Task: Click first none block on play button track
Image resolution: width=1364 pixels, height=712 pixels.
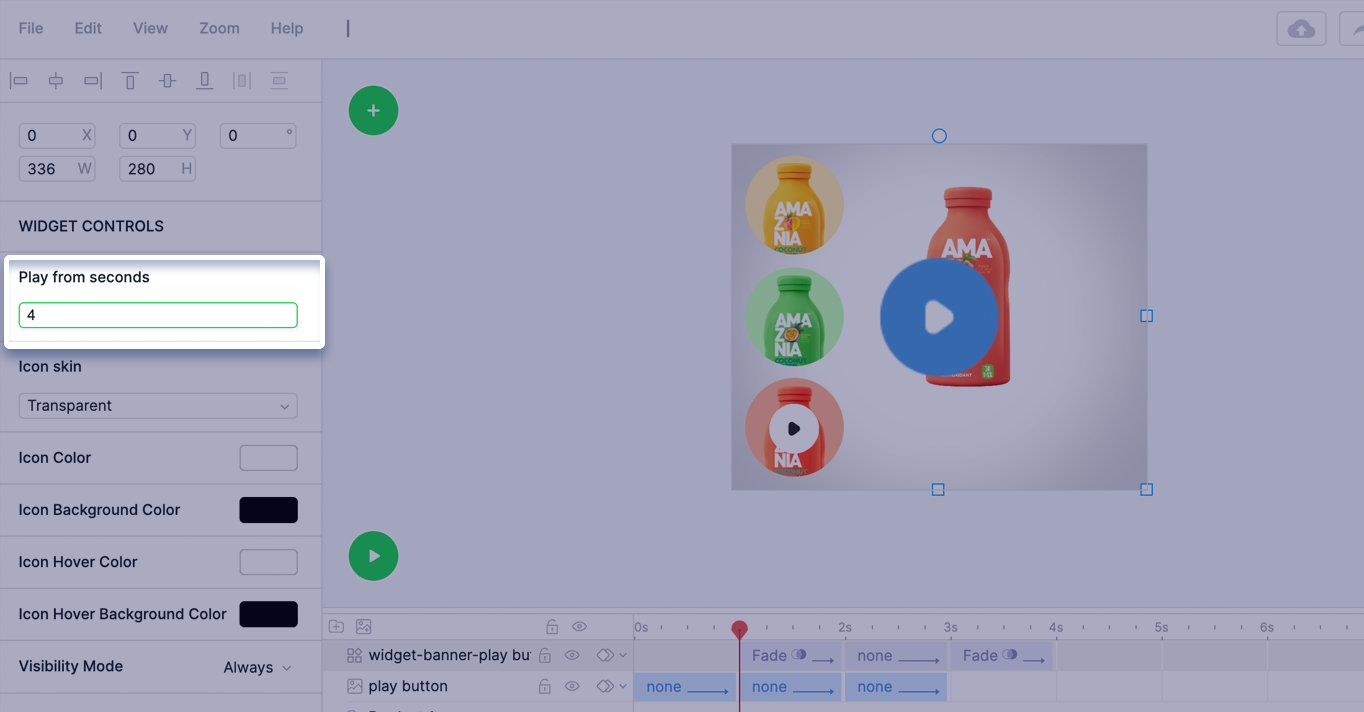Action: [x=684, y=687]
